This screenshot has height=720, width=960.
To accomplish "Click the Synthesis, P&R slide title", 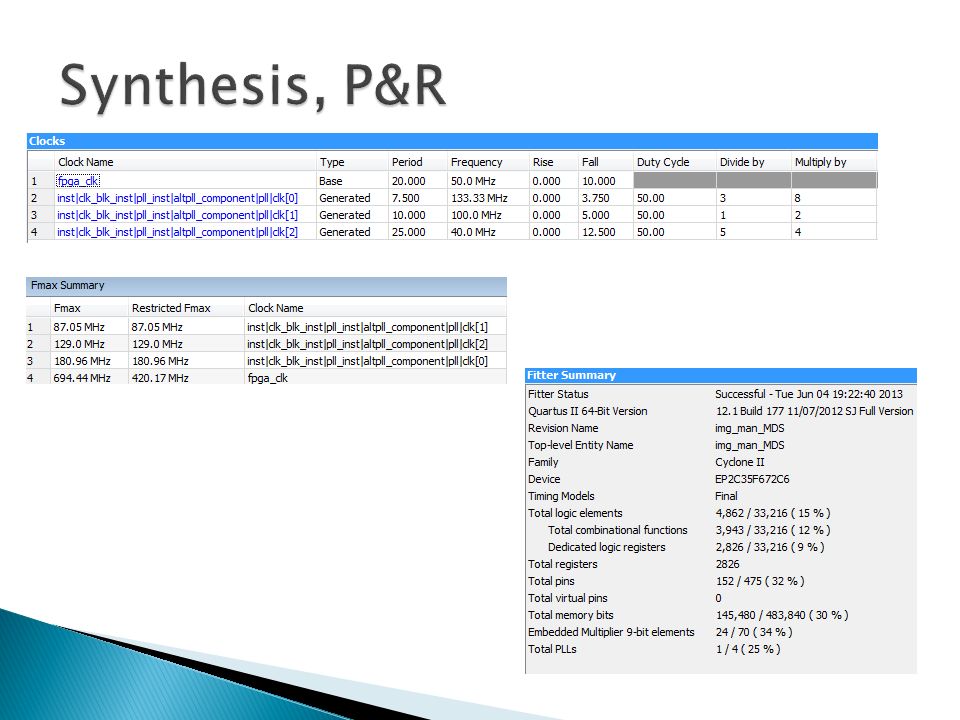I will pos(252,86).
